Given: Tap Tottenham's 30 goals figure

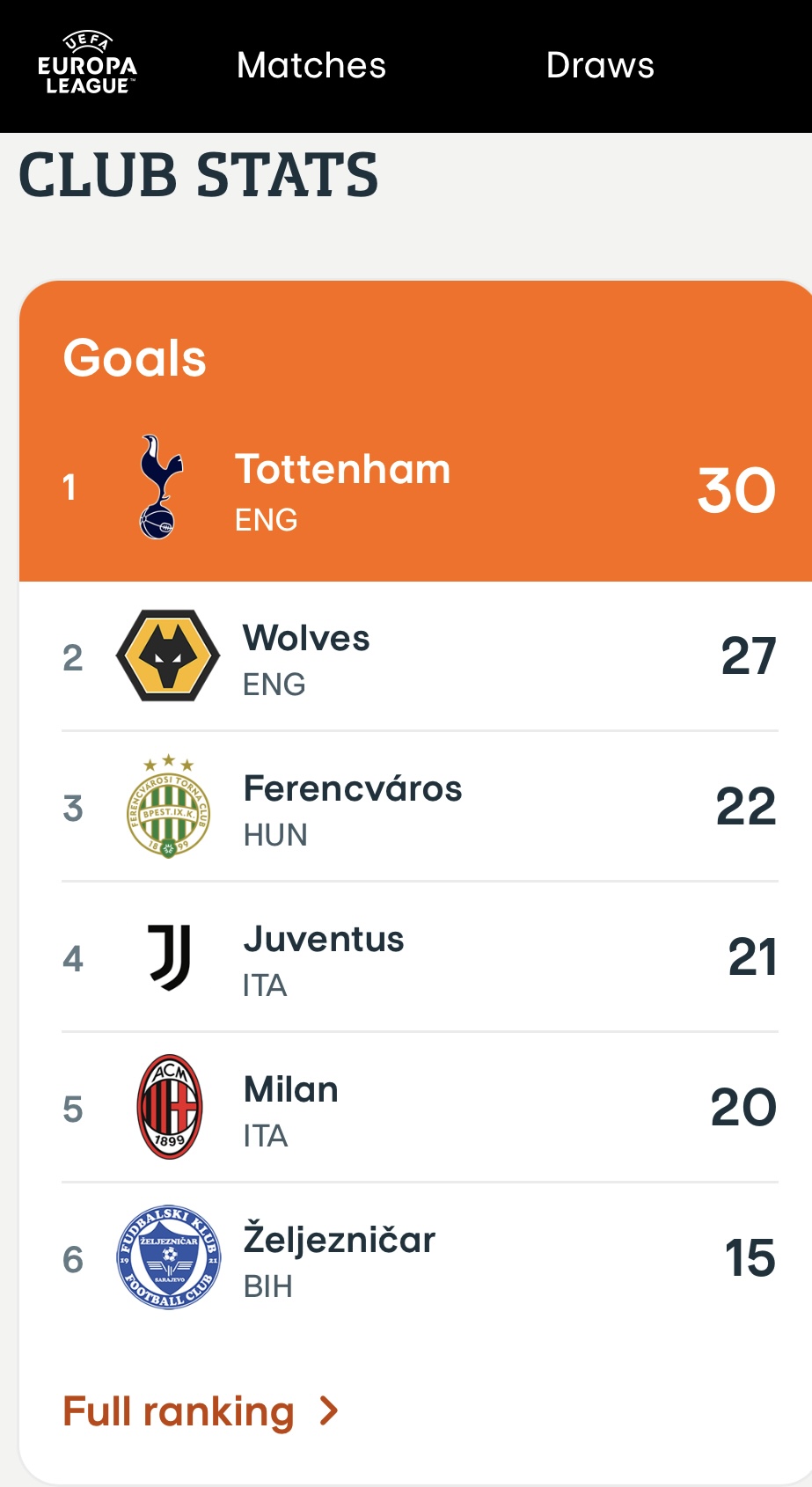Looking at the screenshot, I should [736, 490].
